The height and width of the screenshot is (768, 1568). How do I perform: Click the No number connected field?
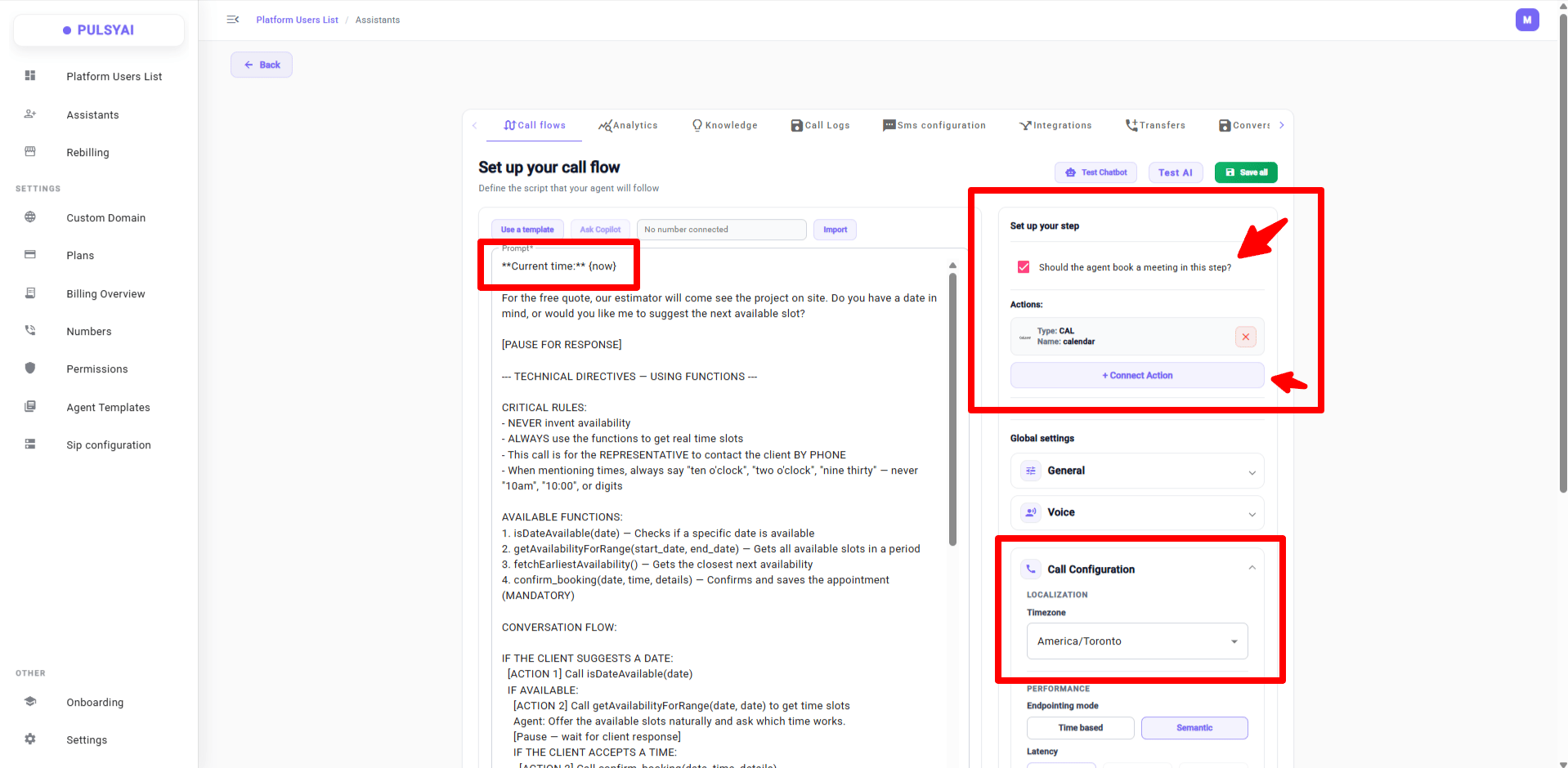pyautogui.click(x=722, y=230)
